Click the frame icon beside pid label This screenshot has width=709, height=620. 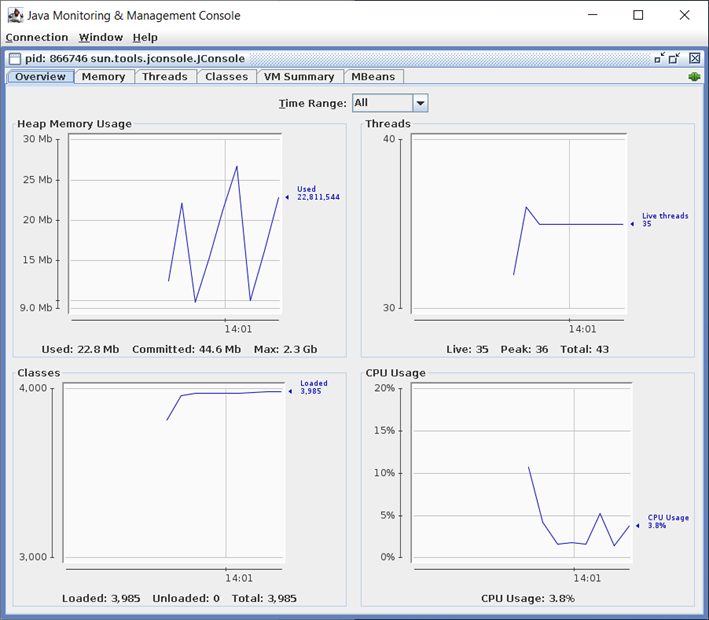coord(14,59)
